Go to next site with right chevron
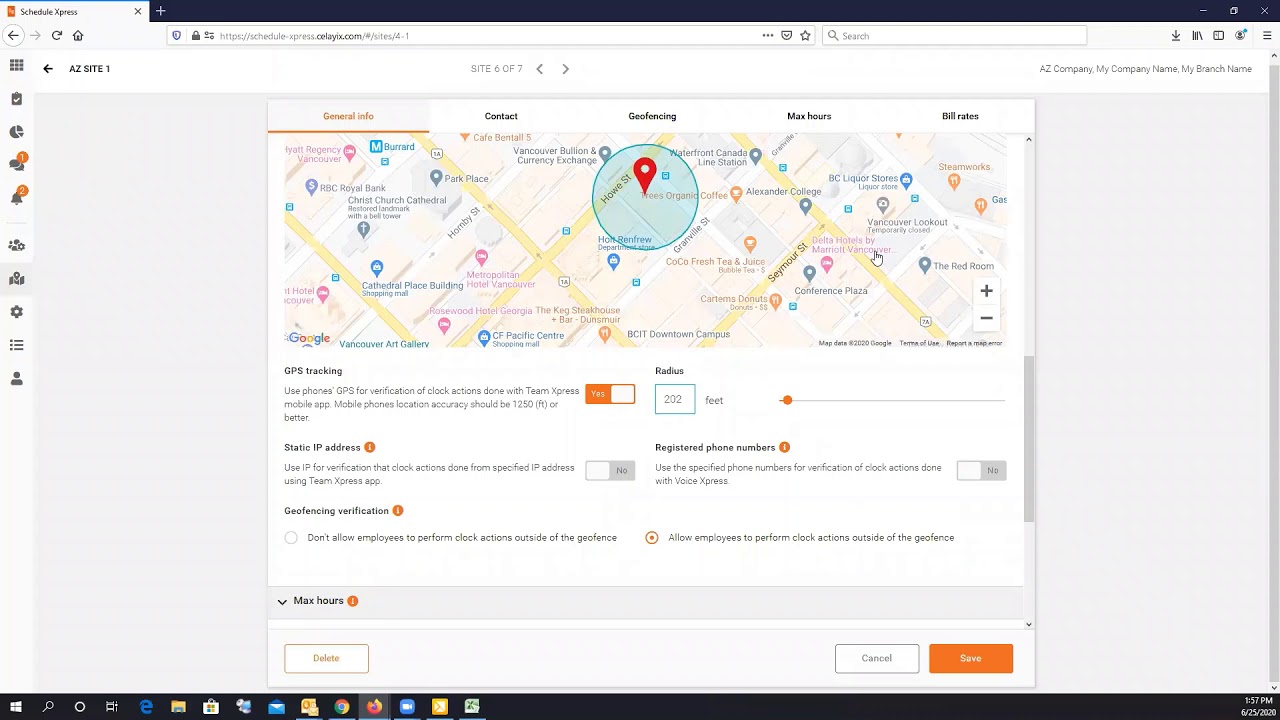This screenshot has height=720, width=1280. click(x=565, y=69)
